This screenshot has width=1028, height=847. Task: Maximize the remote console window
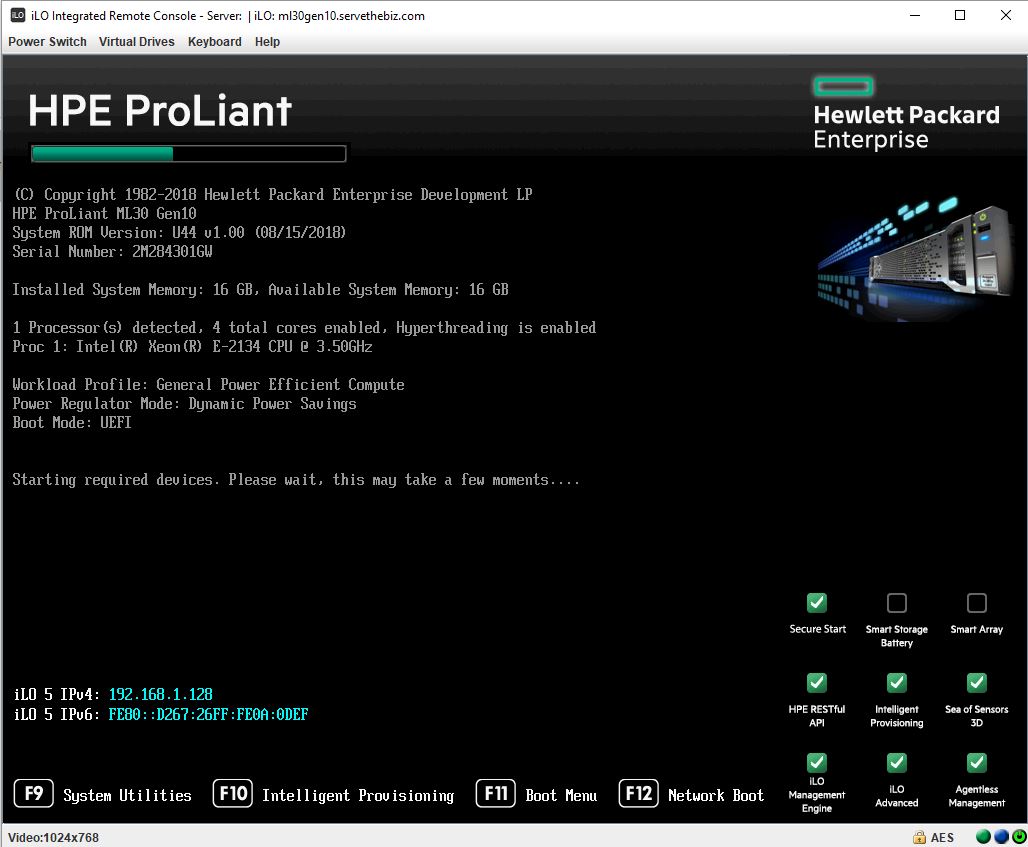[x=960, y=15]
